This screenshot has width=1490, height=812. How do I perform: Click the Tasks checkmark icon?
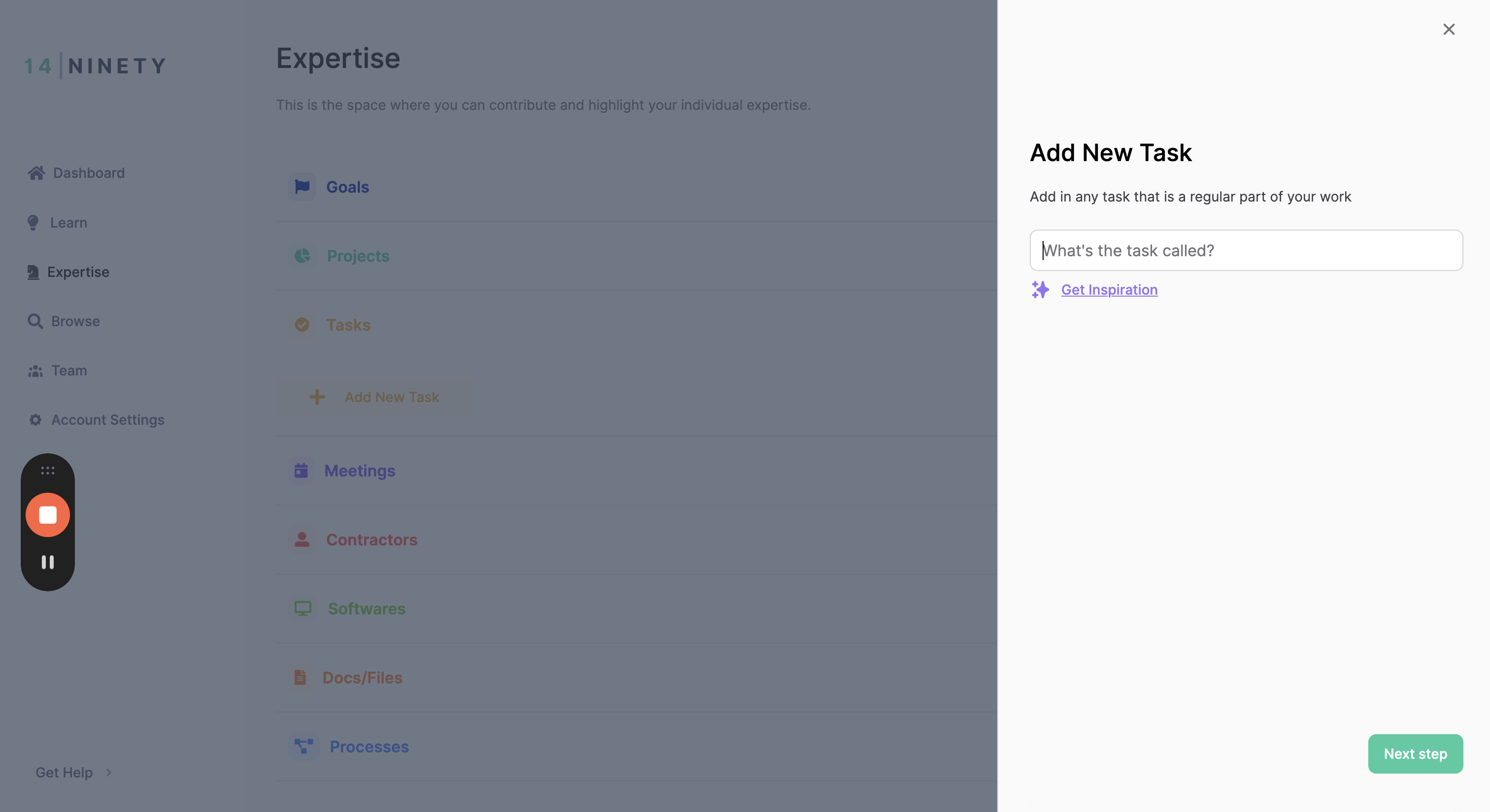[x=302, y=324]
